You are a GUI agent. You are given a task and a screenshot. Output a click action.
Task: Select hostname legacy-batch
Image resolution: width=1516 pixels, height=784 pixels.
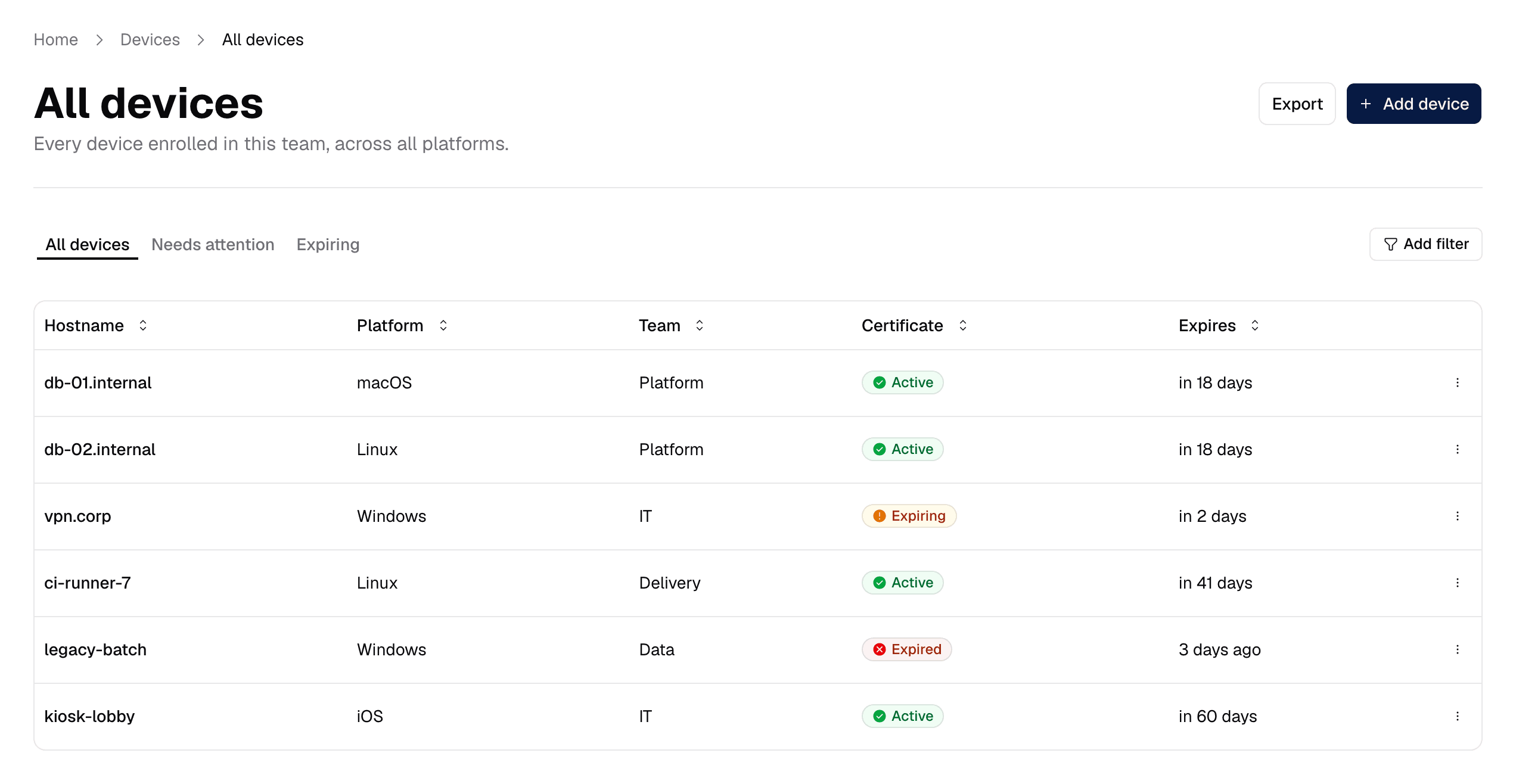pyautogui.click(x=95, y=649)
